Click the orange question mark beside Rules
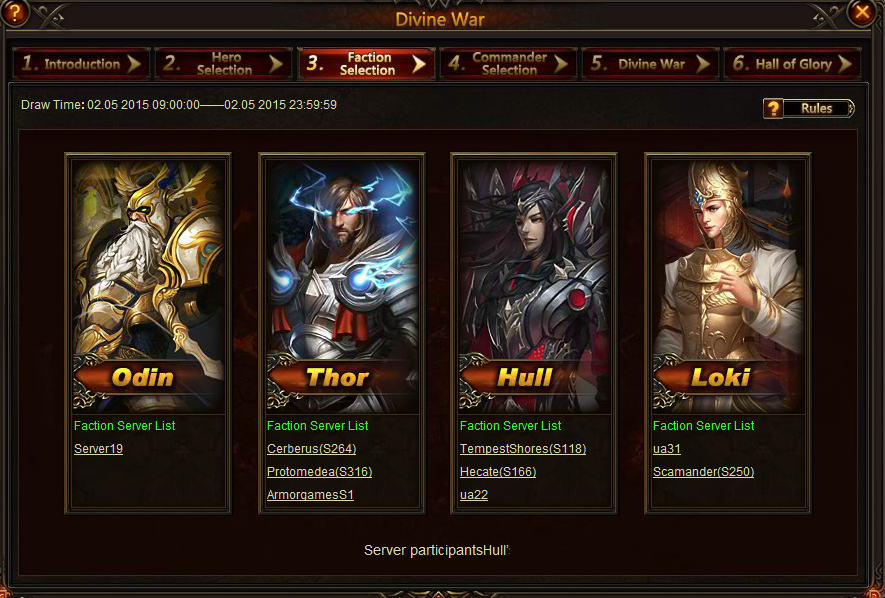885x598 pixels. coord(773,108)
